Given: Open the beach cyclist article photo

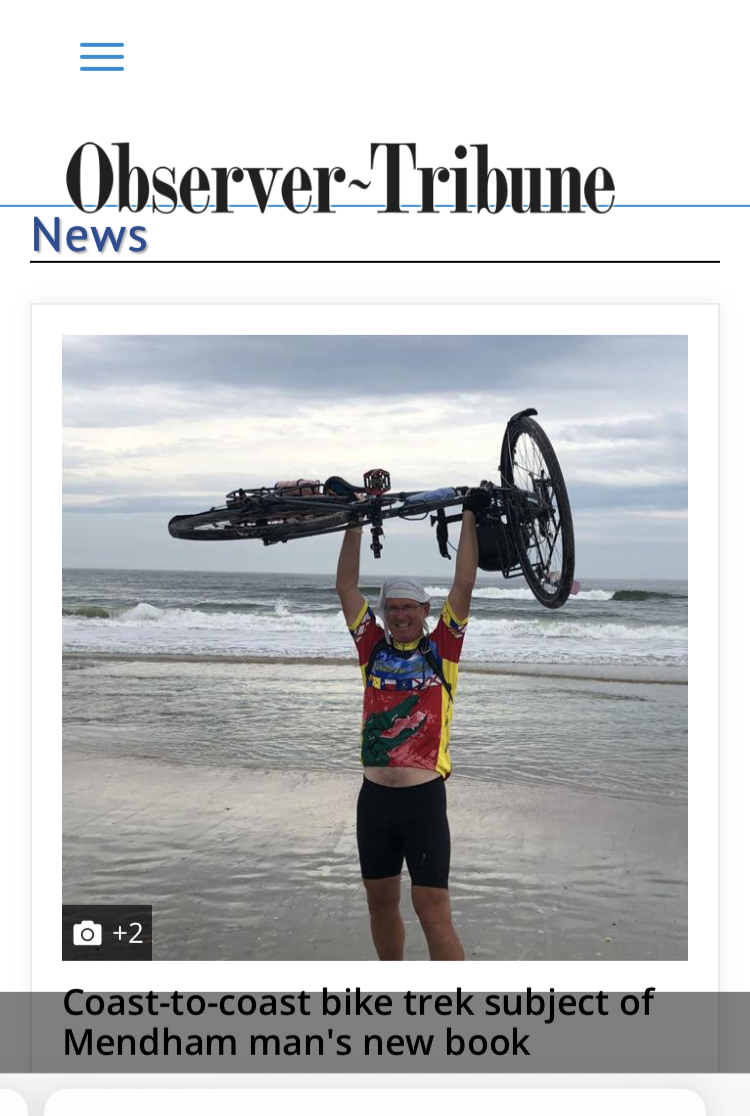Looking at the screenshot, I should pos(375,648).
